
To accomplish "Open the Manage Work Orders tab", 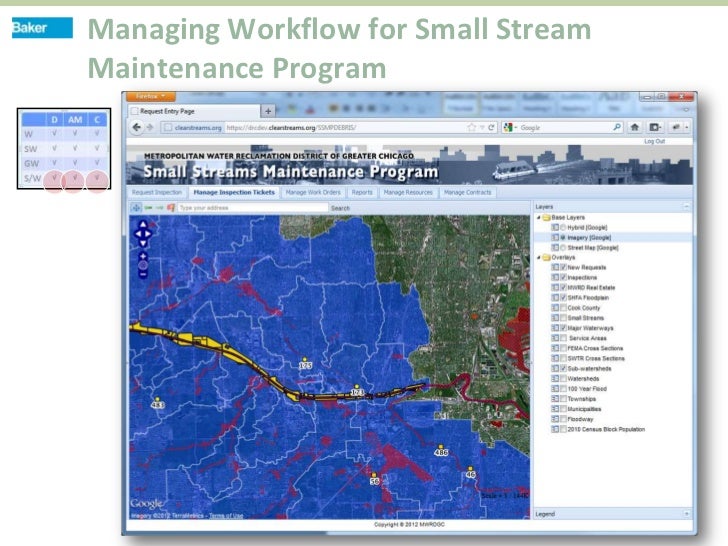I will click(x=313, y=192).
